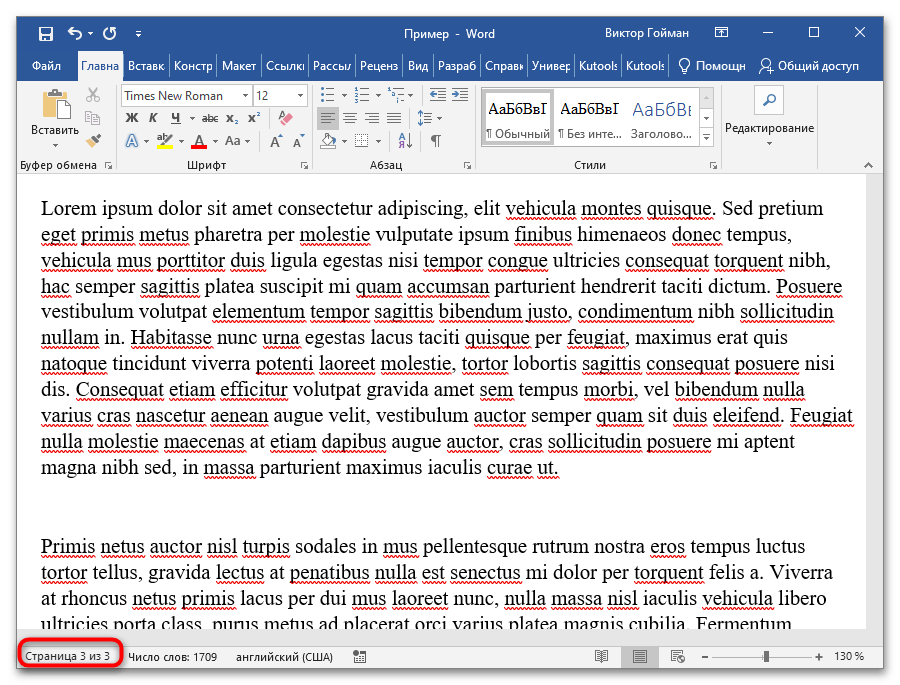This screenshot has width=900, height=685.
Task: Apply the Обычный style
Action: pos(518,117)
